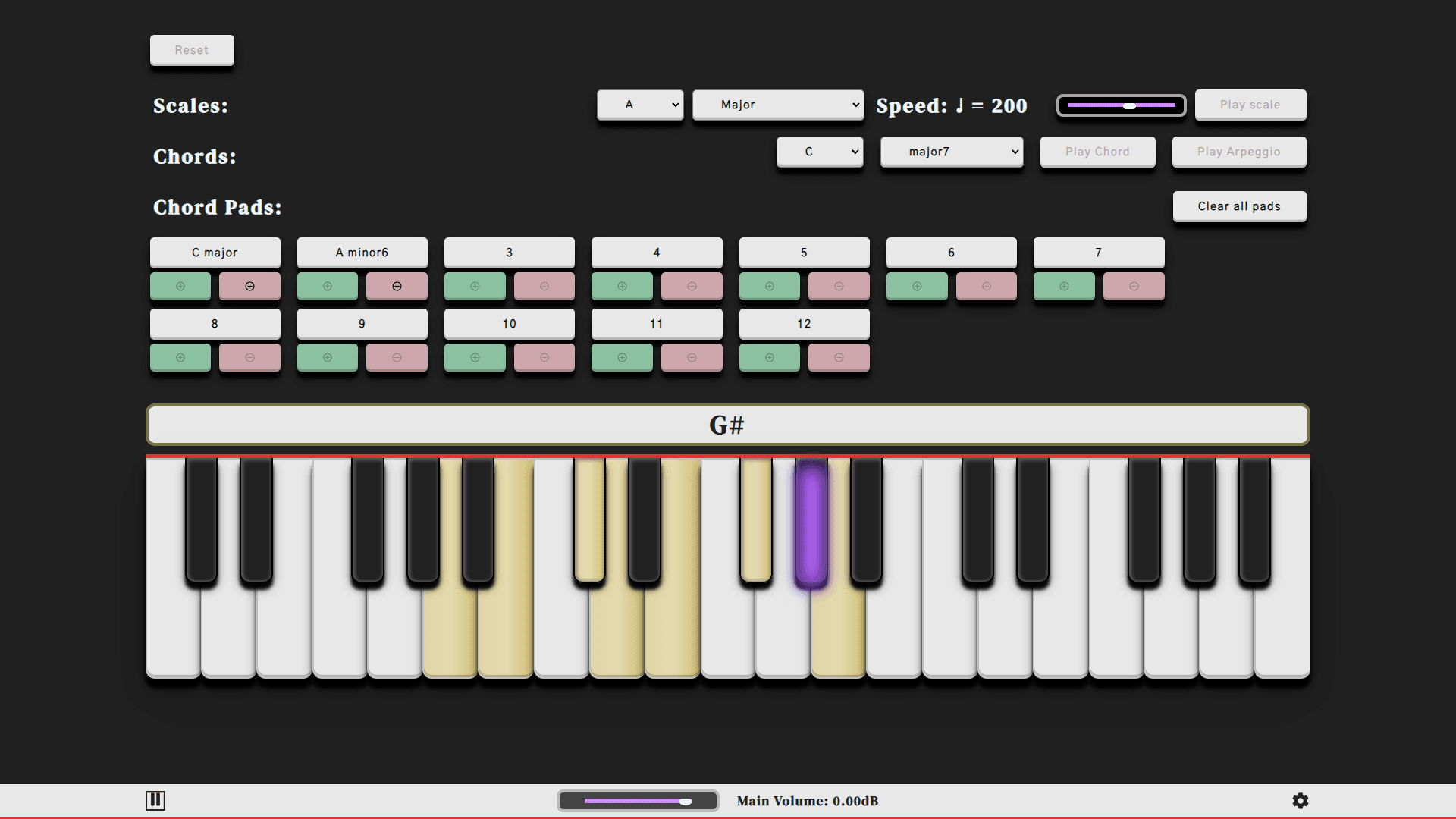The image size is (1456, 819).
Task: Trigger the A minor6 chord pad
Action: (362, 253)
